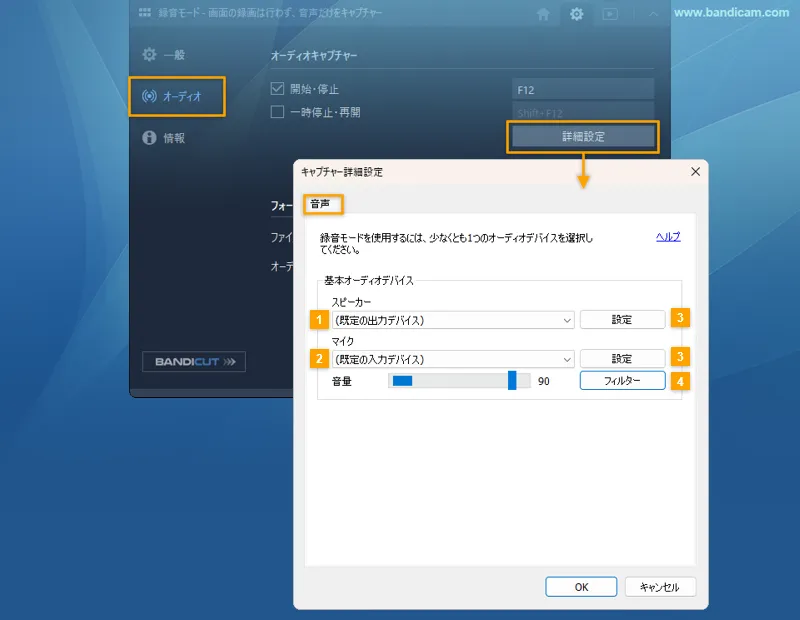Image resolution: width=800 pixels, height=620 pixels.
Task: Click the オーディオキャプチャー section heading
Action: pyautogui.click(x=314, y=56)
